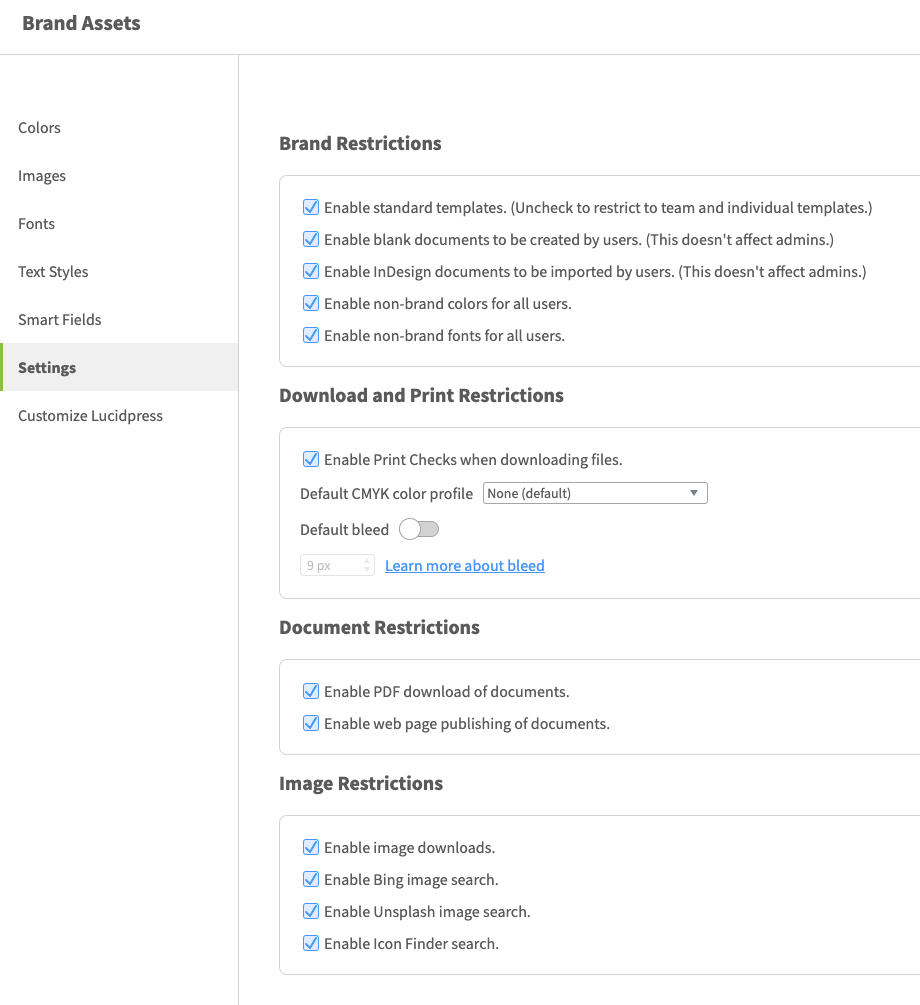This screenshot has width=920, height=1005.
Task: Go to Images in sidebar
Action: (119, 176)
